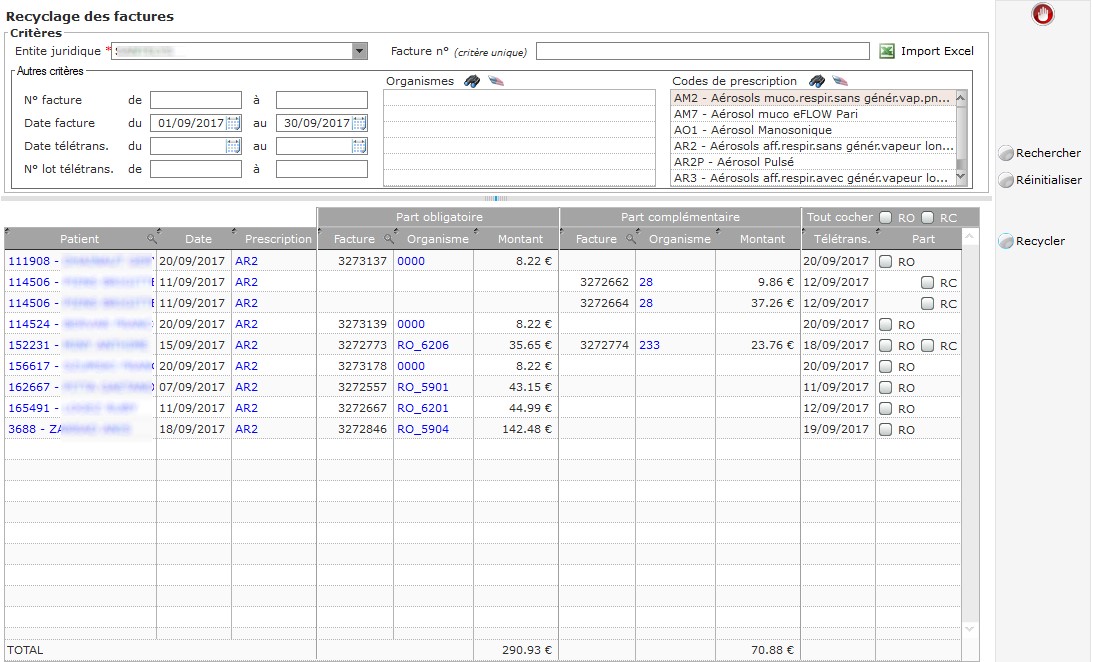Open calendar for Date facture end
This screenshot has height=662, width=1093.
click(x=359, y=123)
